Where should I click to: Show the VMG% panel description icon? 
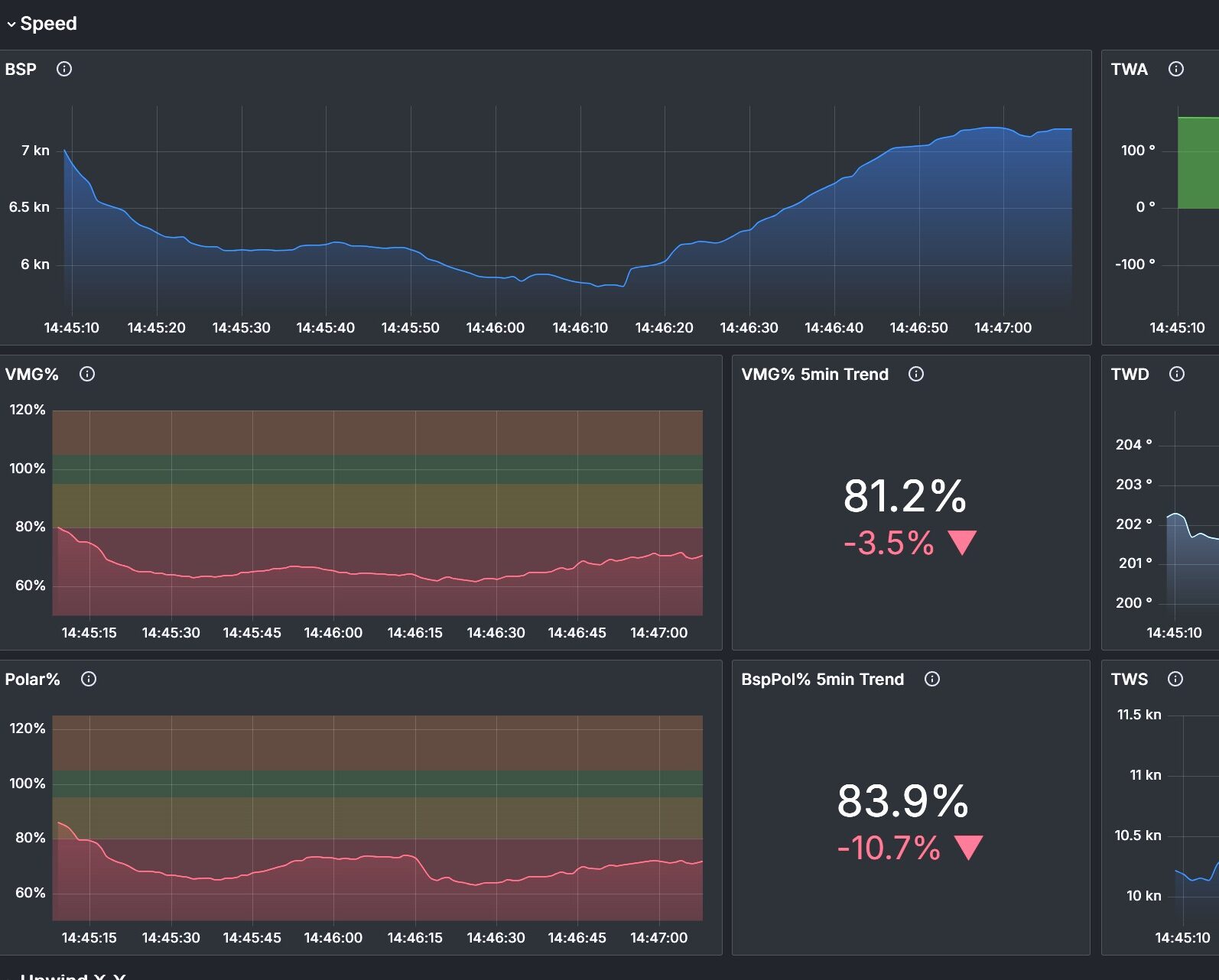tap(87, 374)
